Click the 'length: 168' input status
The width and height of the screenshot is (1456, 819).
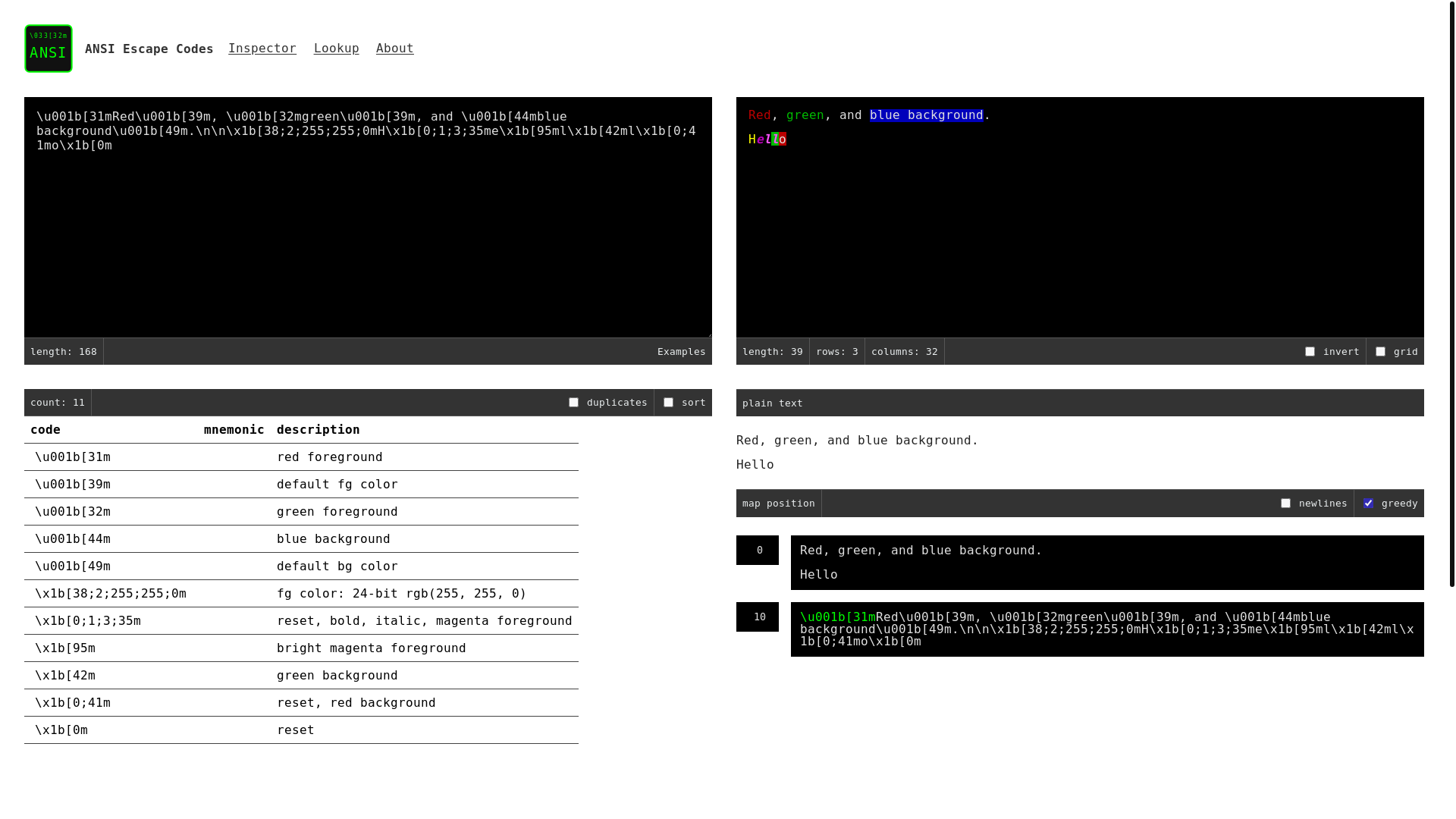click(64, 352)
